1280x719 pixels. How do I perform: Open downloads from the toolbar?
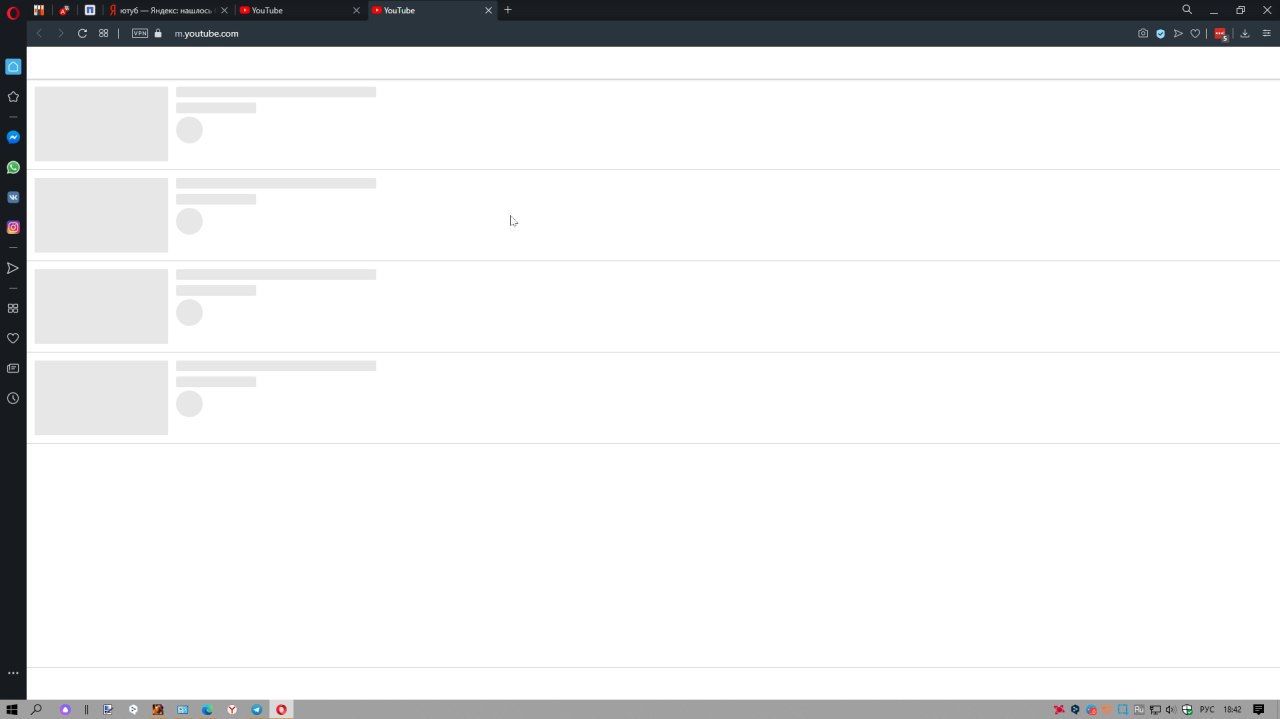[1245, 33]
